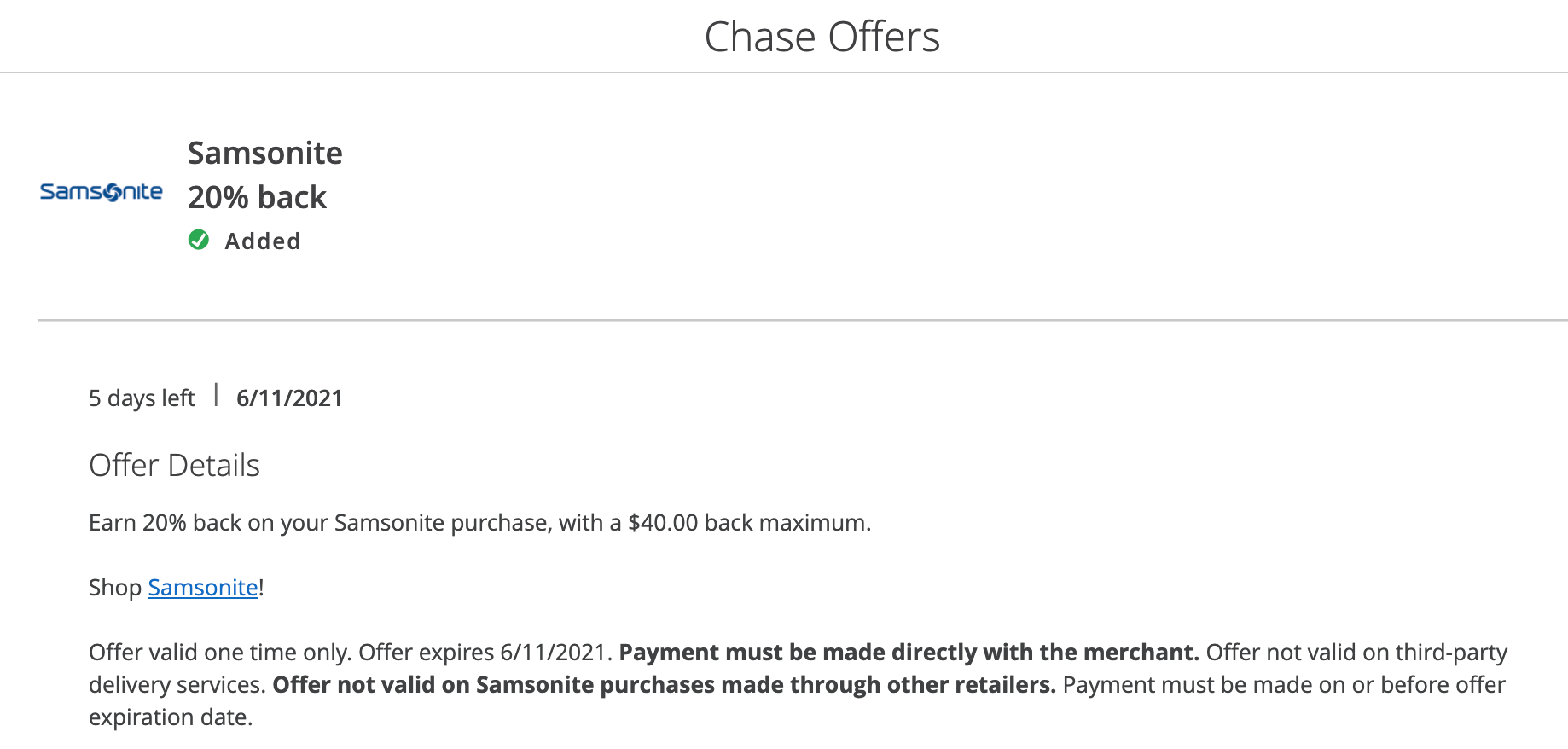Click the expiration date payment sentence
Image resolution: width=1568 pixels, height=749 pixels.
click(x=1284, y=685)
